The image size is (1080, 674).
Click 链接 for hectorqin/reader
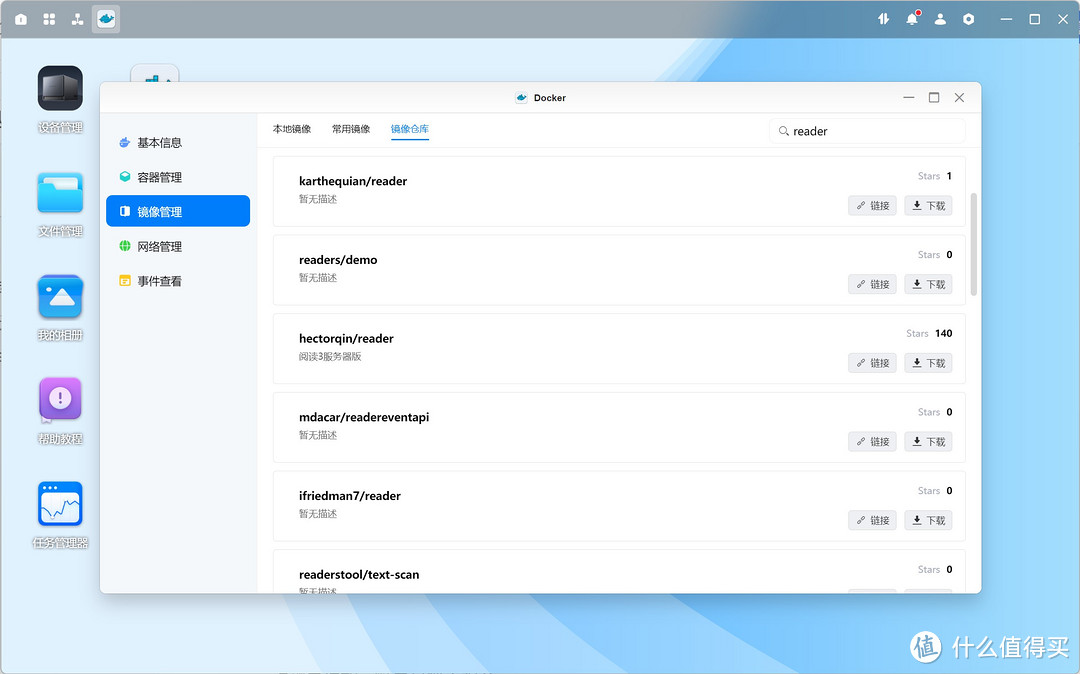click(x=873, y=363)
